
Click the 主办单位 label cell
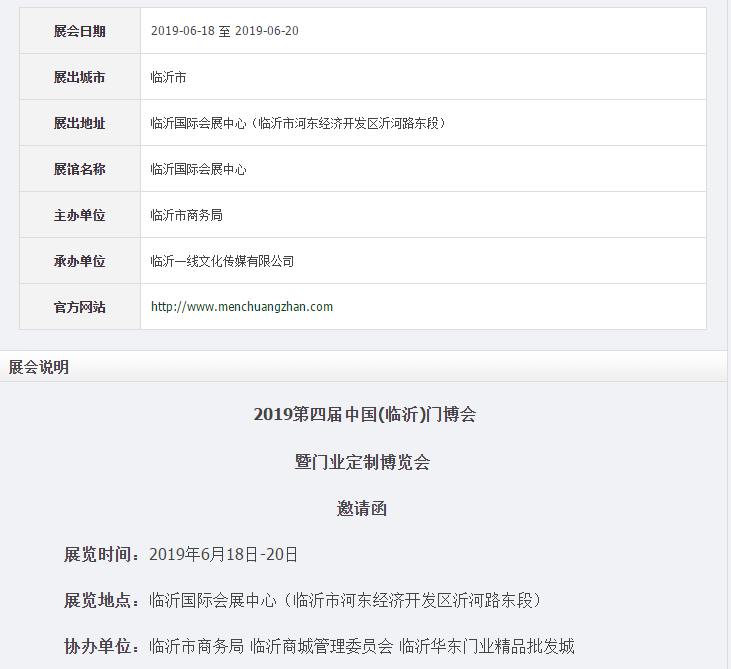coord(80,214)
